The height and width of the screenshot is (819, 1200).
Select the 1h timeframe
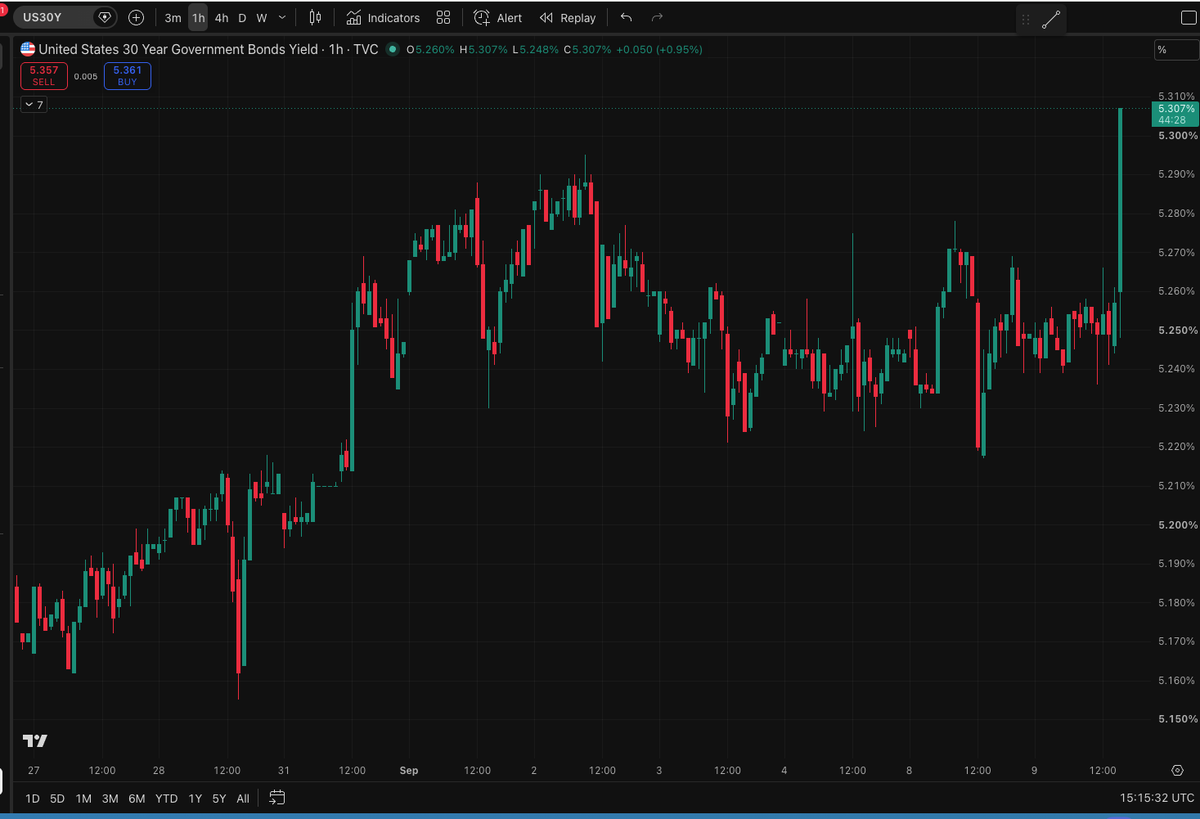click(198, 18)
